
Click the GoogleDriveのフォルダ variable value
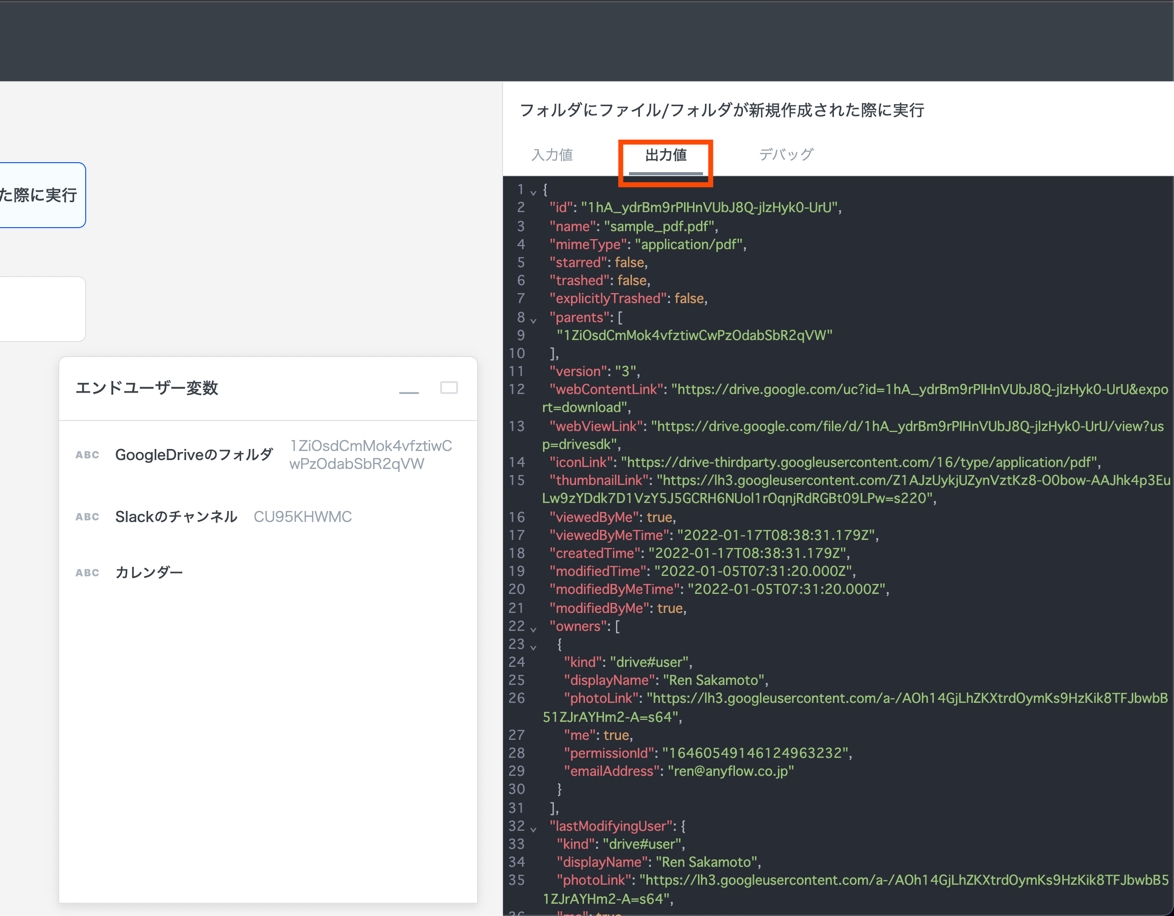pos(370,455)
